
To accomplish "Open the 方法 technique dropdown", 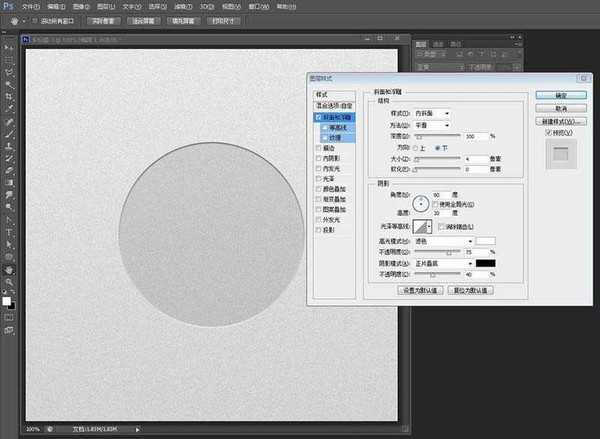I will 433,124.
